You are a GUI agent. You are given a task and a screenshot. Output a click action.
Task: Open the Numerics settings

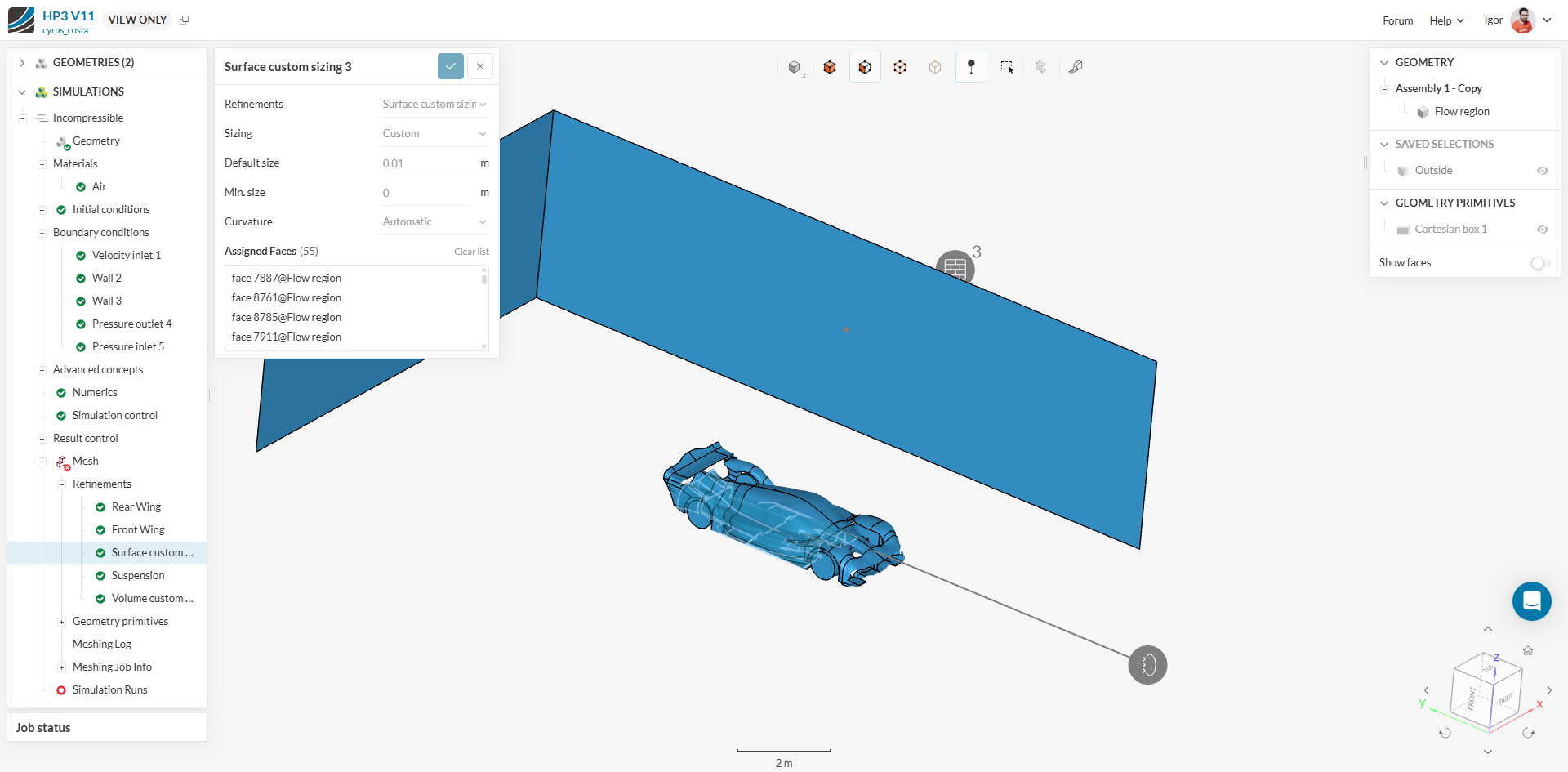[x=95, y=393]
